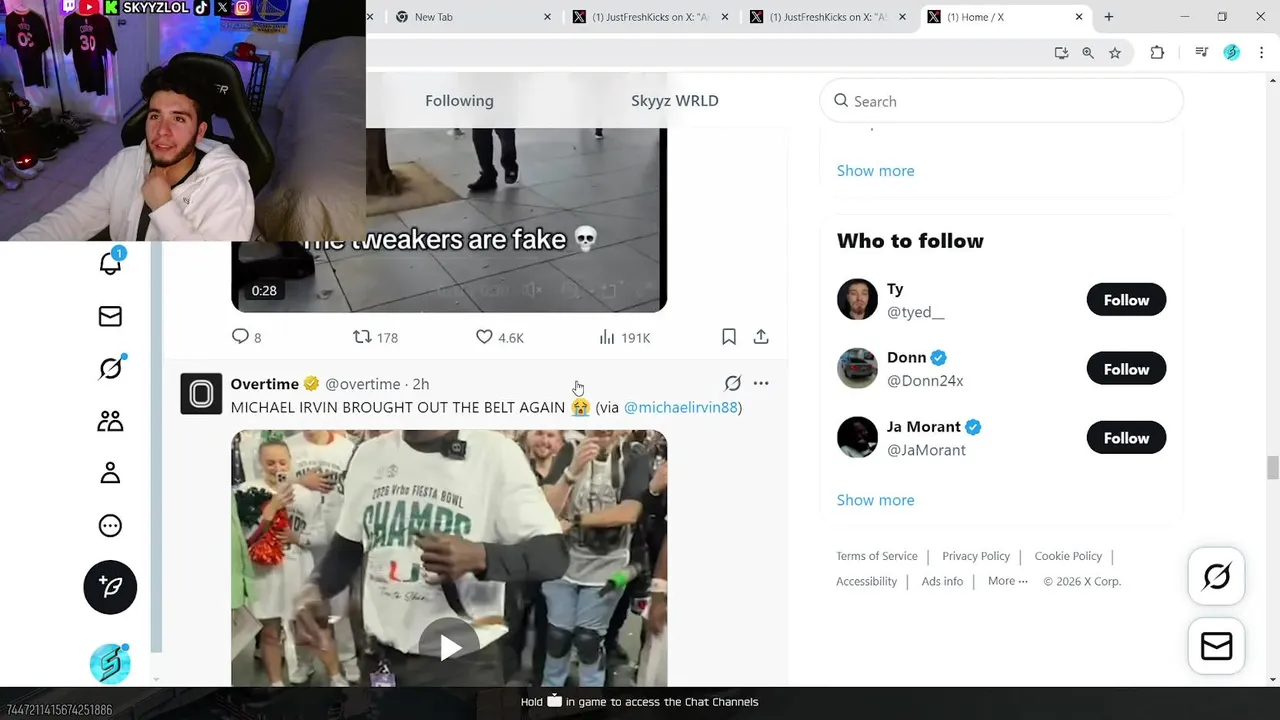This screenshot has width=1280, height=720.
Task: Open Profile person icon in sidebar
Action: click(110, 473)
